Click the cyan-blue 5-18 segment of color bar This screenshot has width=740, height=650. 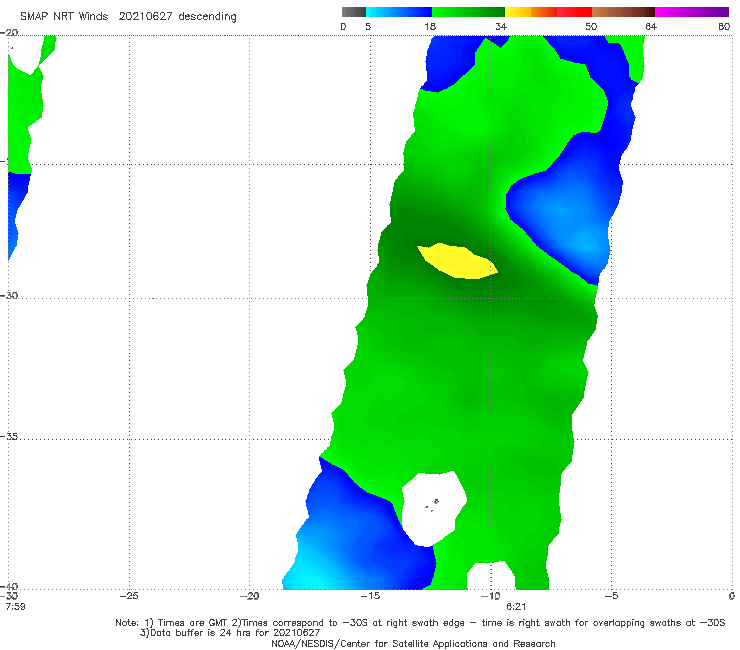coord(399,12)
